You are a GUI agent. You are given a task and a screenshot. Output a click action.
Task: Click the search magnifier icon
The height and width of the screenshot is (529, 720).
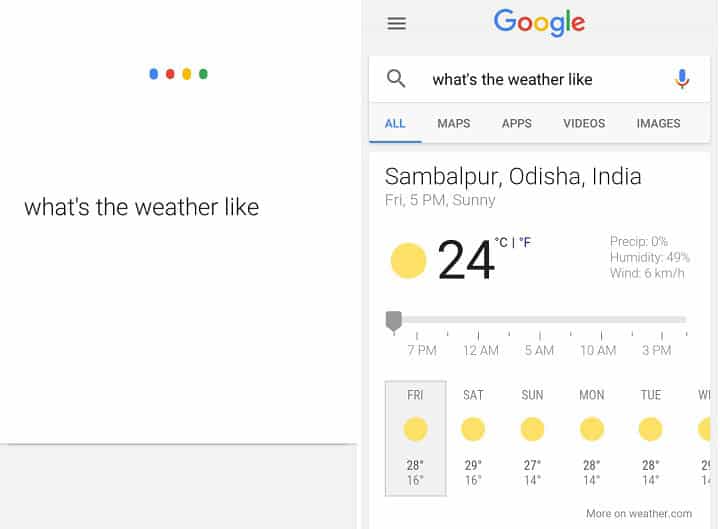tap(396, 79)
